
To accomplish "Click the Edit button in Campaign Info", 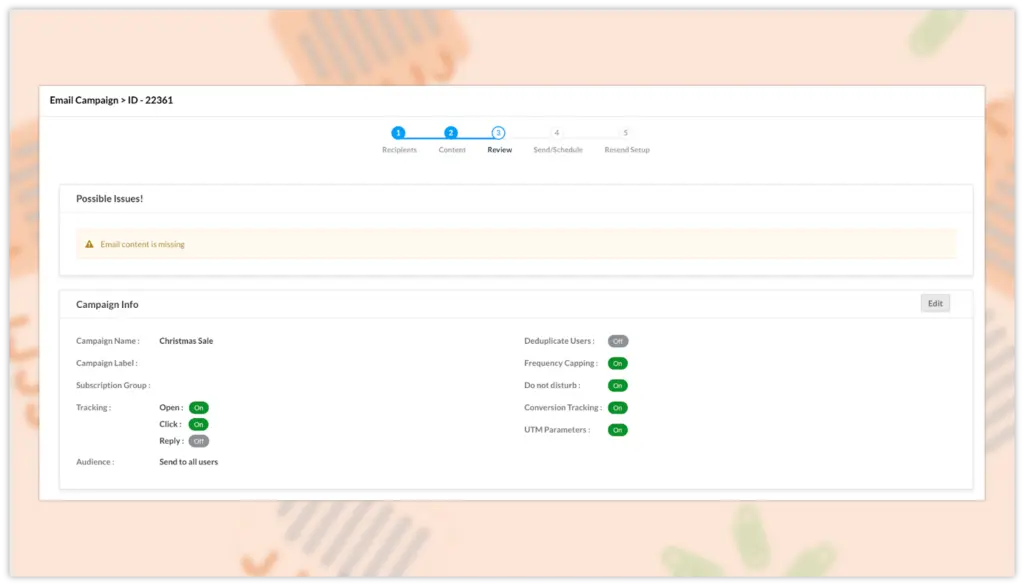I will [935, 303].
